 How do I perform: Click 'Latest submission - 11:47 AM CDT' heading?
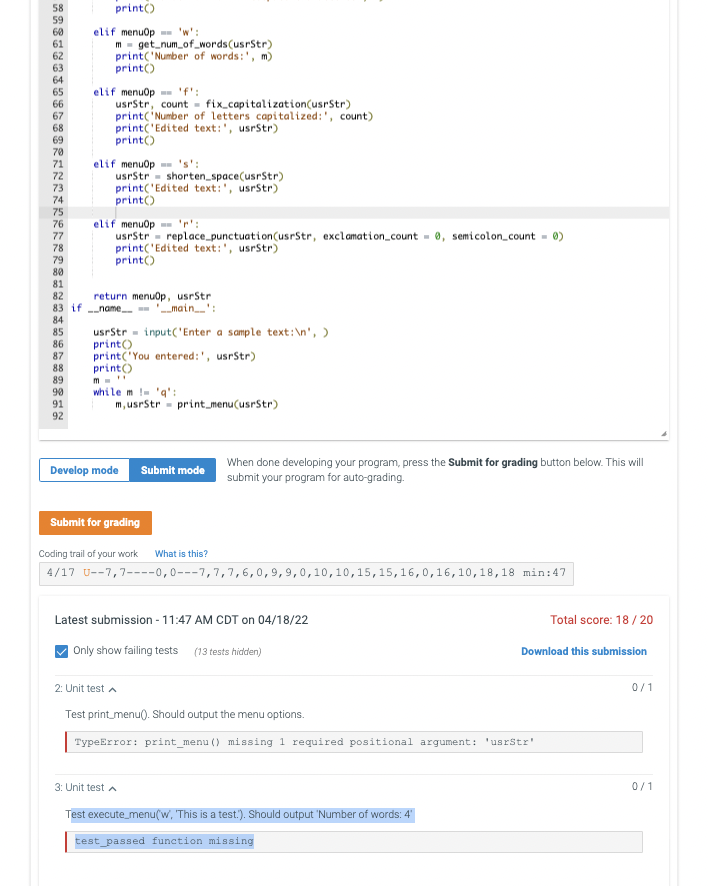[181, 620]
